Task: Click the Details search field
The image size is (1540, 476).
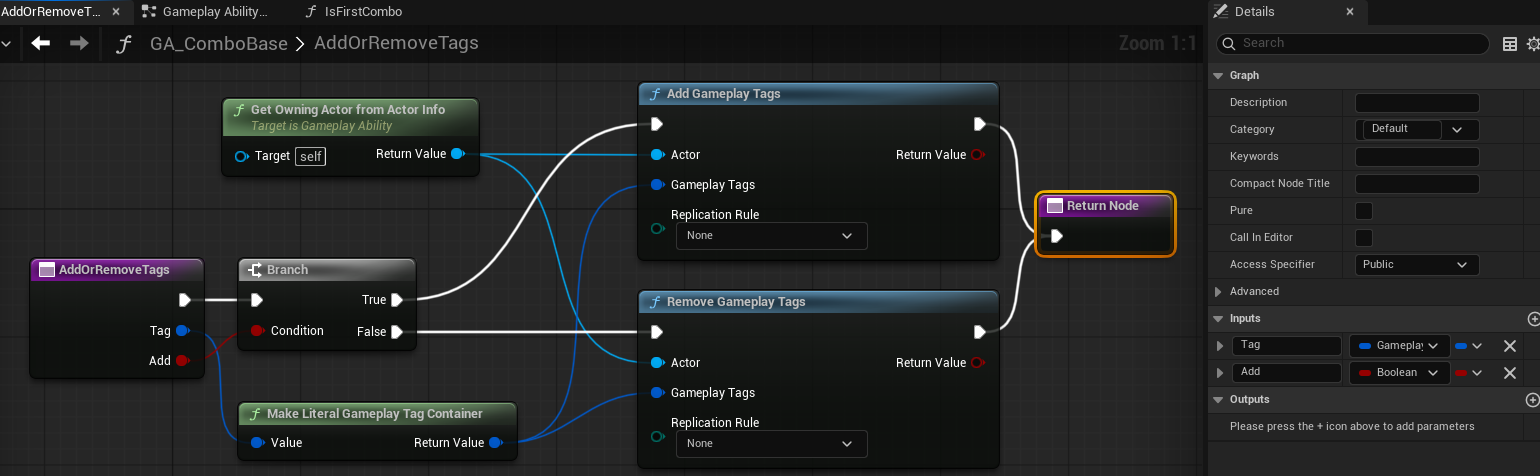Action: (1360, 44)
